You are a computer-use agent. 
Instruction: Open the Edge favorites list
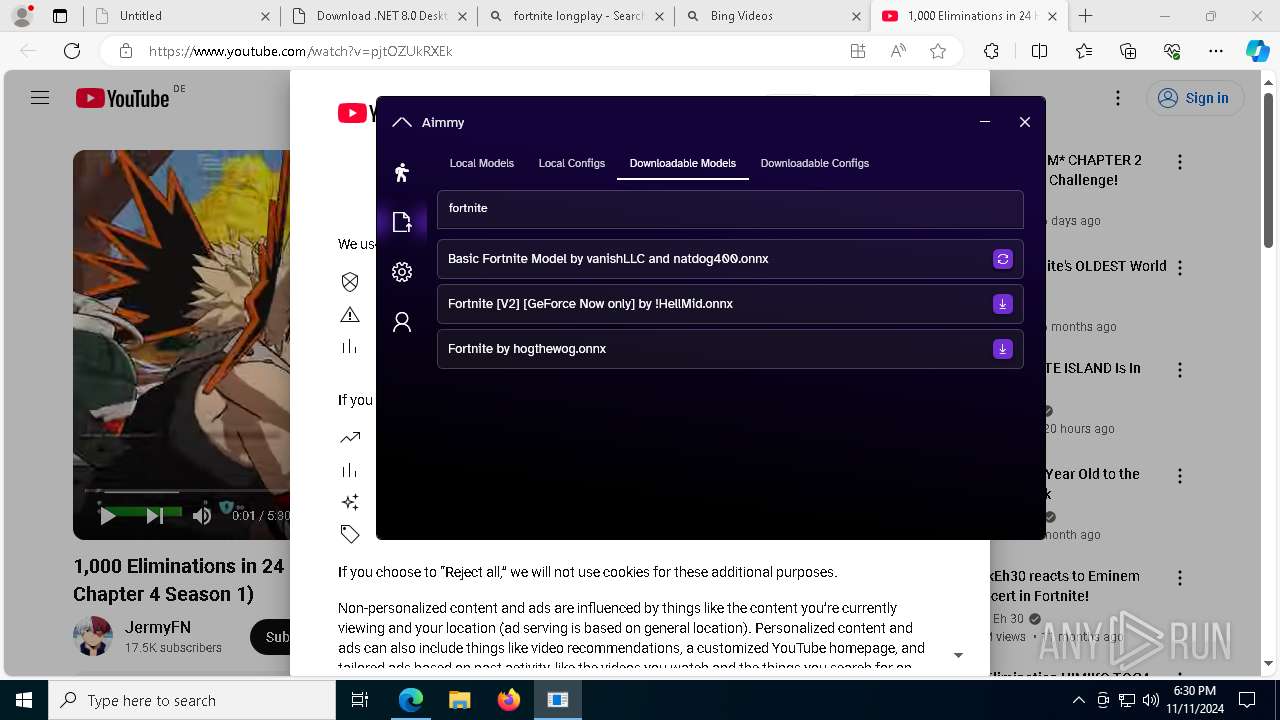coord(1084,51)
